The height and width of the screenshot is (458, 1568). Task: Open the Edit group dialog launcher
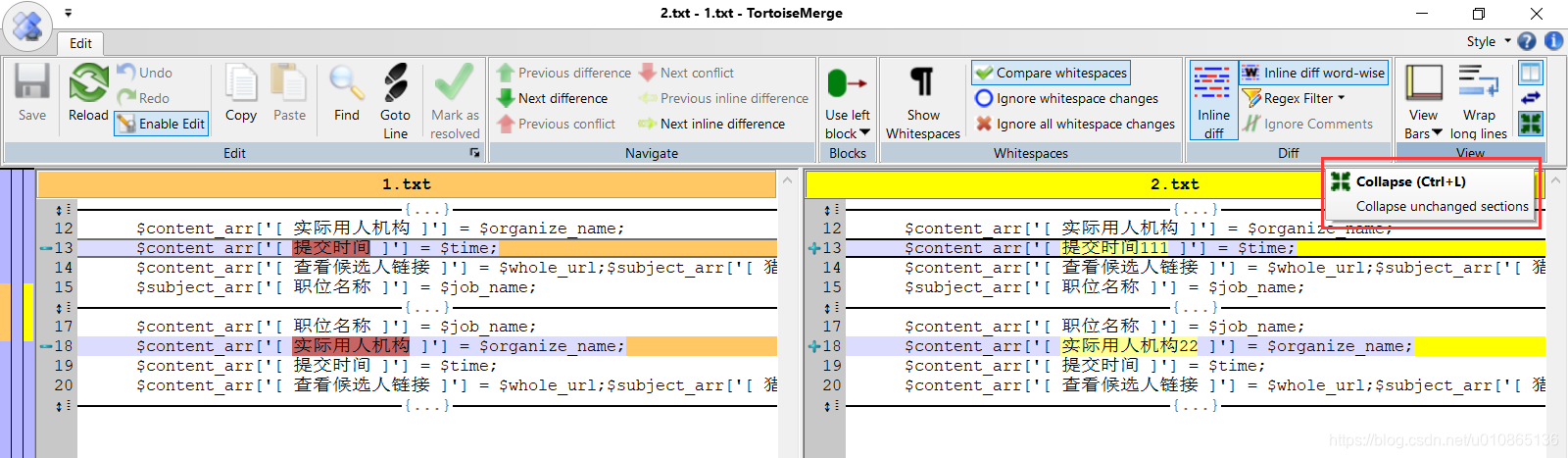474,153
